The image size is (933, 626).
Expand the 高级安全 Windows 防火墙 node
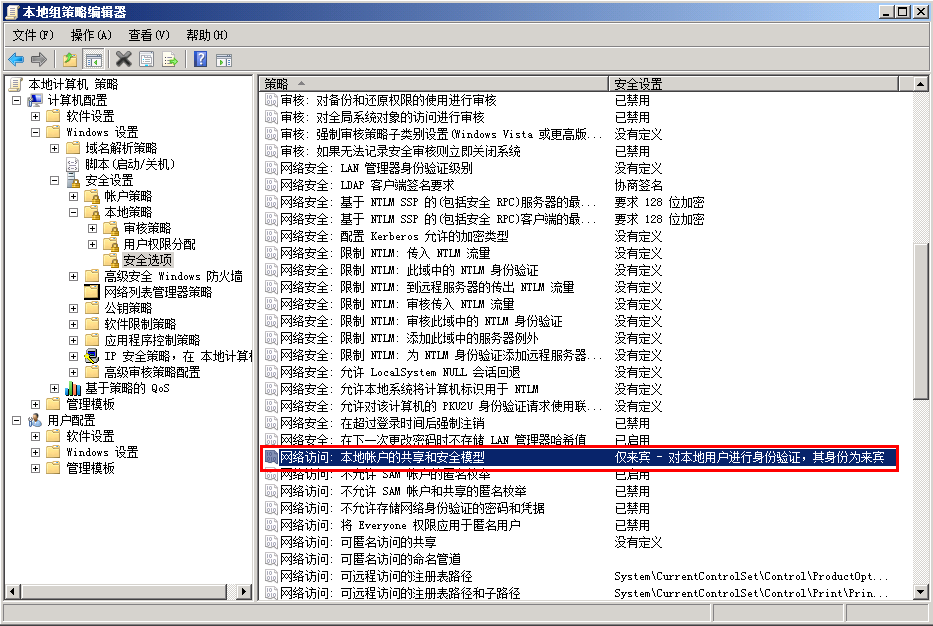click(x=74, y=277)
